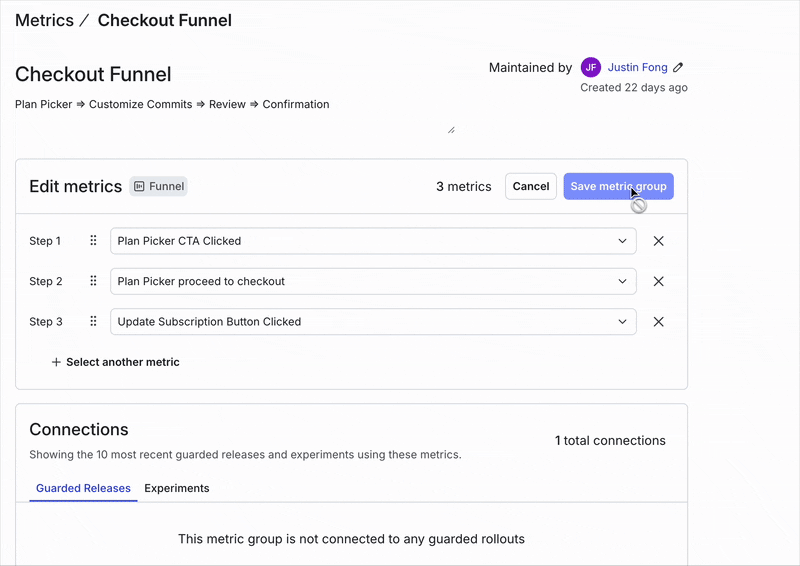This screenshot has width=800, height=566.
Task: Click the JF maintainer avatar
Action: (x=591, y=68)
